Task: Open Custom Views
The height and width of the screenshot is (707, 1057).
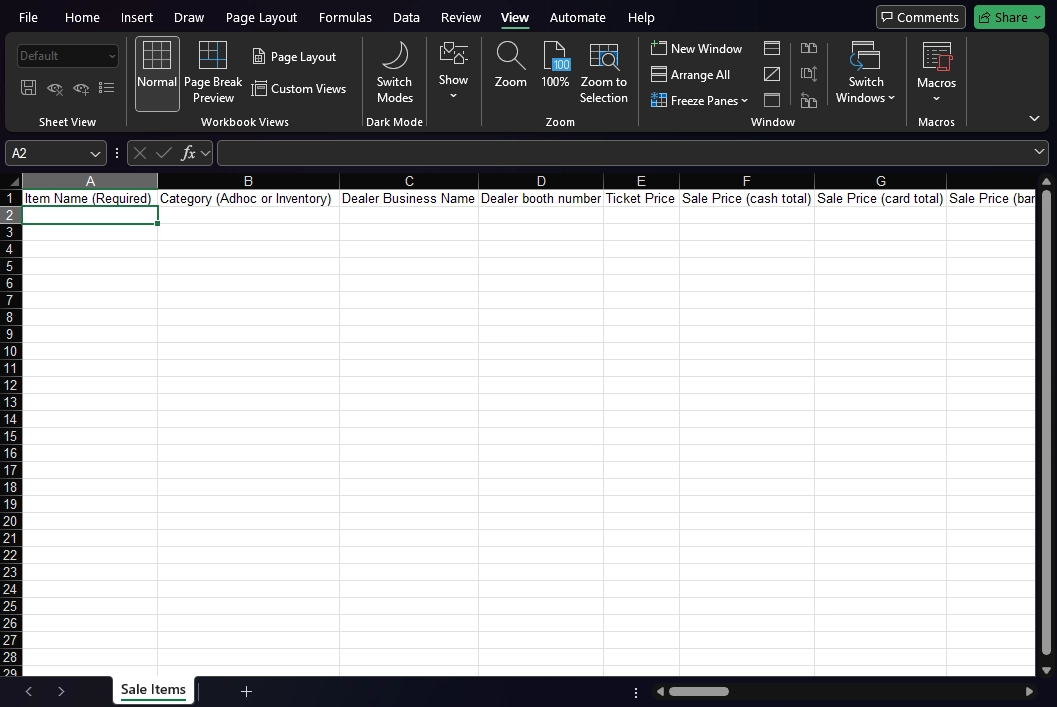Action: coord(299,88)
